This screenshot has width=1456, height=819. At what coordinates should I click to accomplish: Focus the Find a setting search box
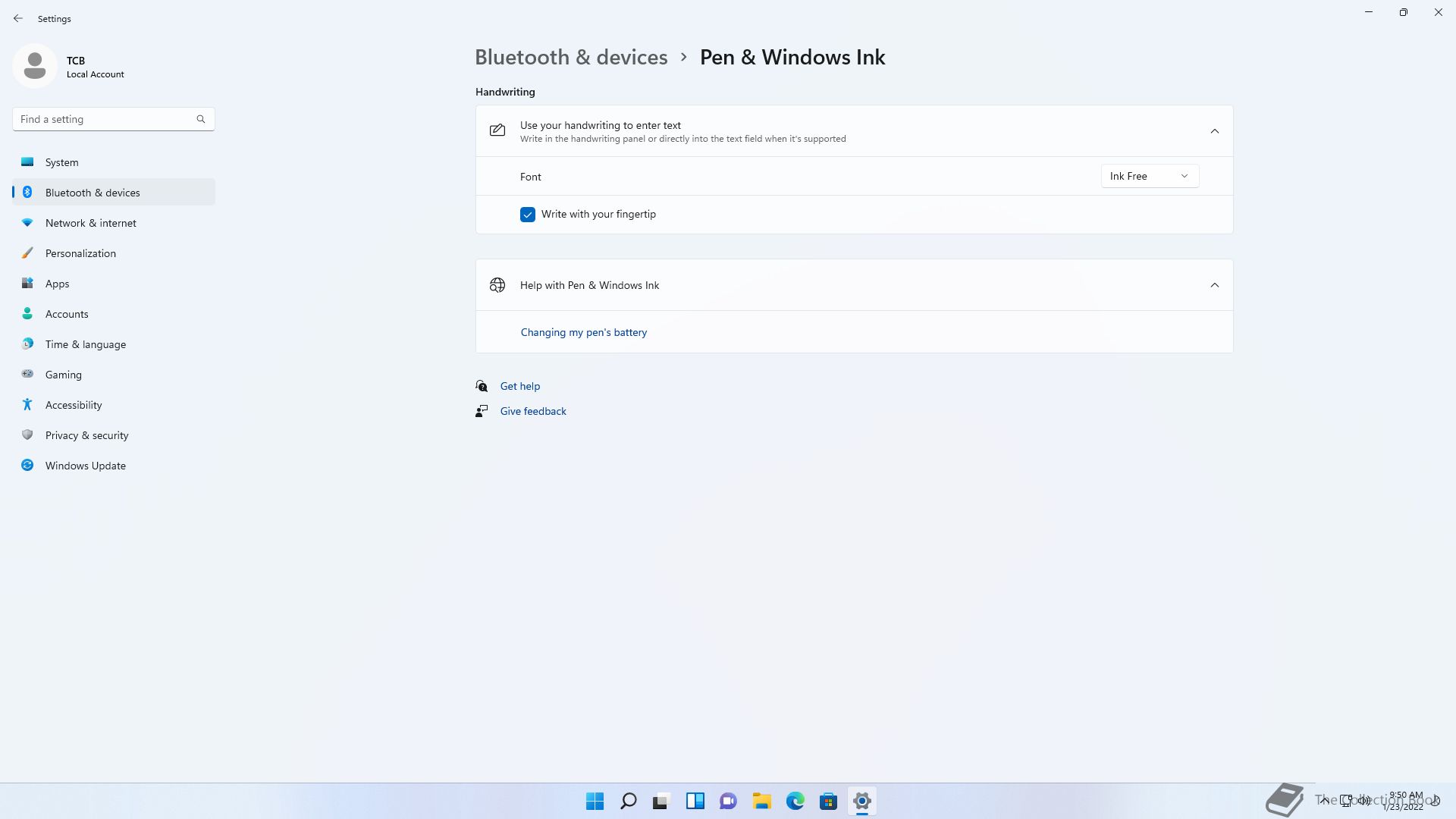click(x=114, y=119)
